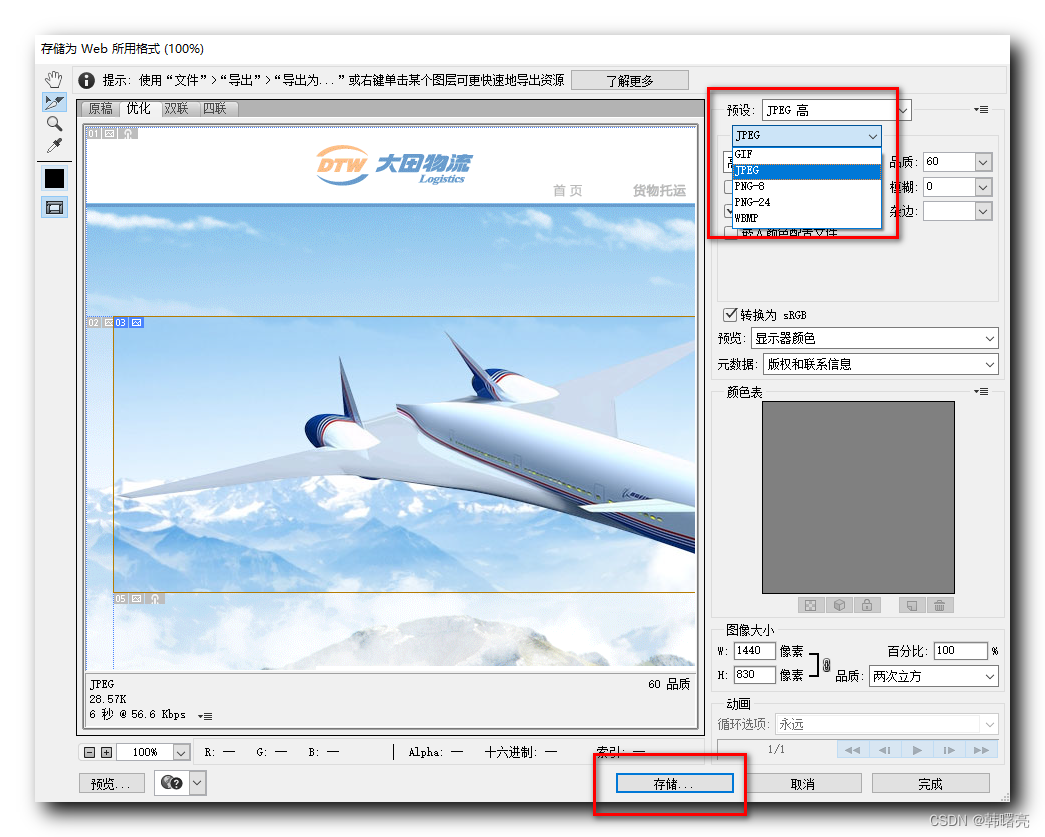Open the preview download-speed menu icon
This screenshot has height=837, width=1045.
click(x=205, y=716)
